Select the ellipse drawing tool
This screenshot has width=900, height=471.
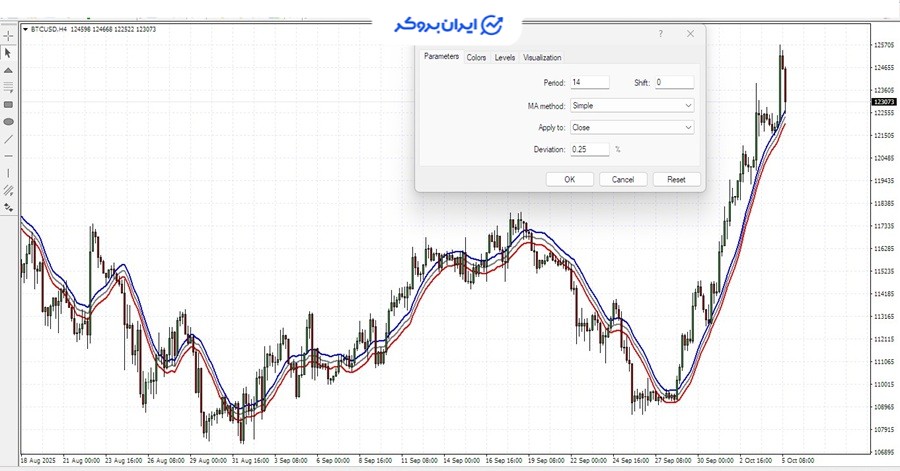pos(8,121)
